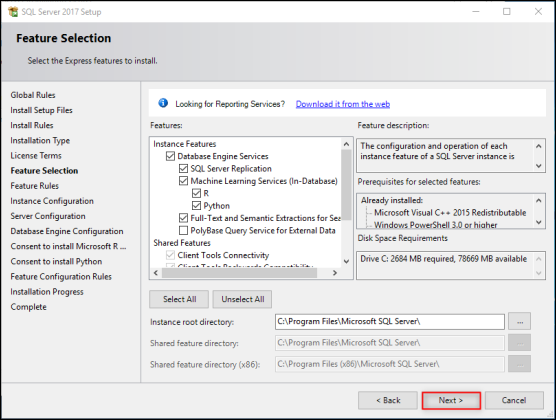Click the Consent to install Python step
The image size is (556, 420).
pos(56,261)
